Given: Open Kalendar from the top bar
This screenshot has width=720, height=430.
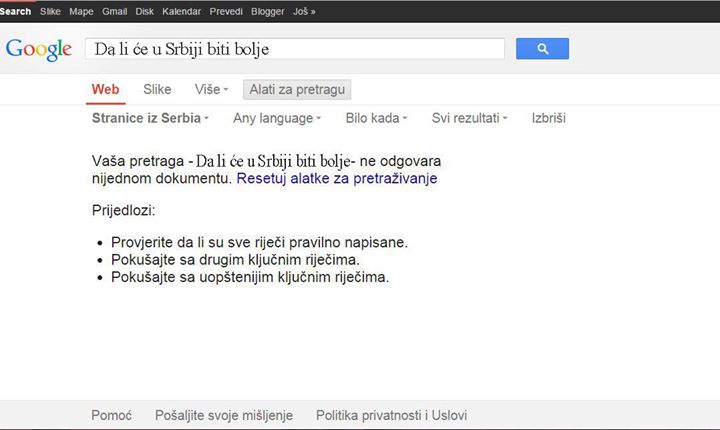Looking at the screenshot, I should click(181, 11).
